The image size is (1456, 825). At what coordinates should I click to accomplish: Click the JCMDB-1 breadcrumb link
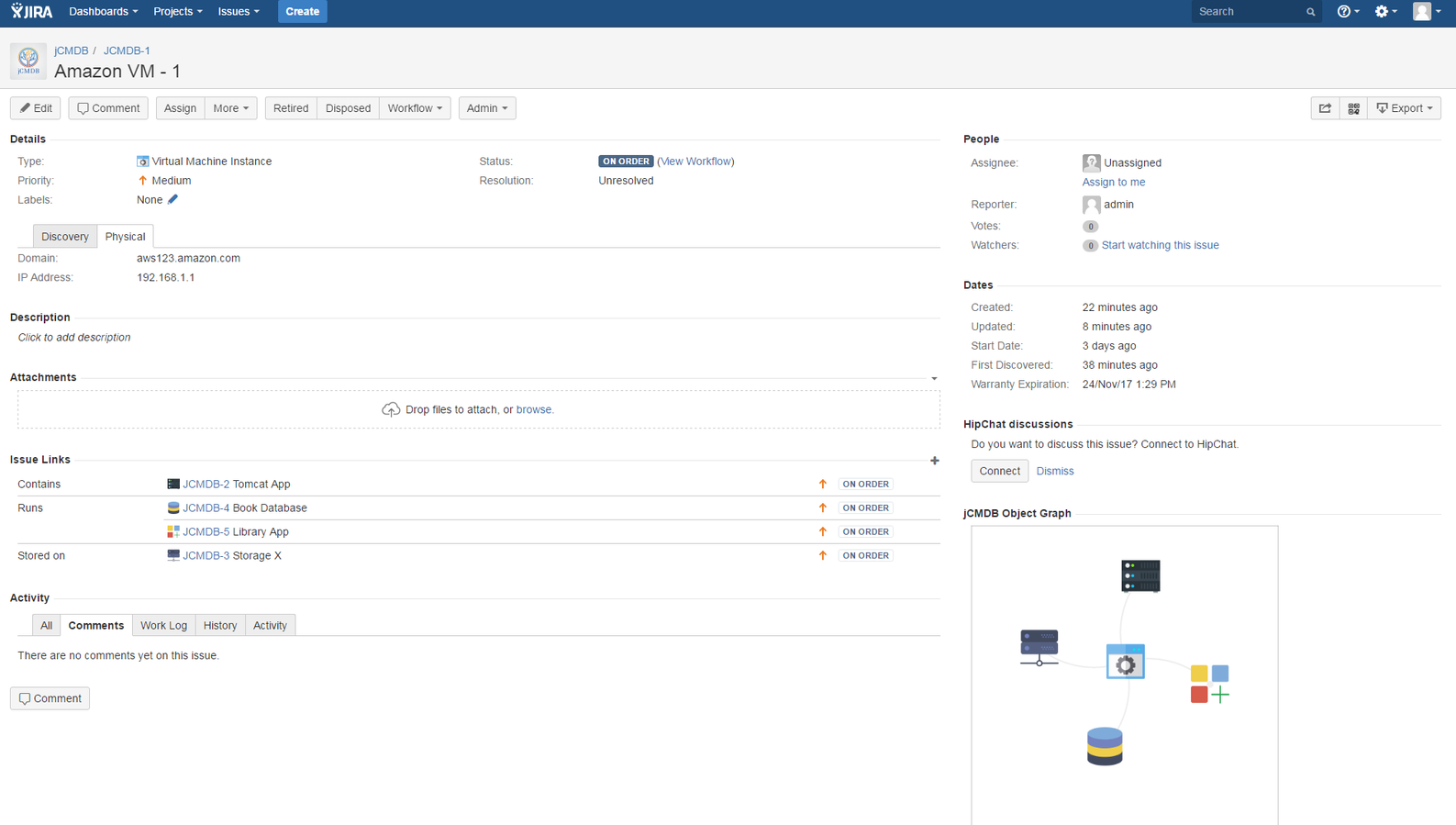[x=127, y=50]
